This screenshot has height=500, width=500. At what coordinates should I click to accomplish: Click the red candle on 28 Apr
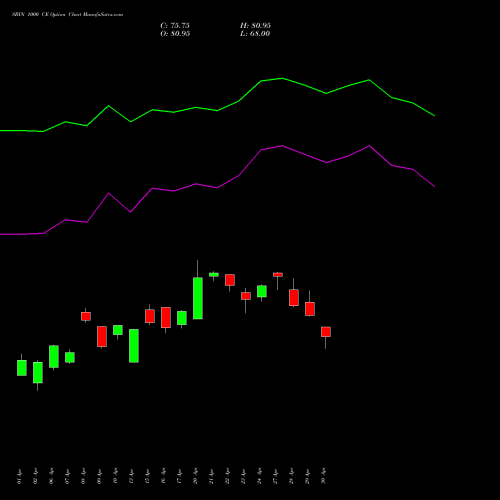(x=294, y=297)
